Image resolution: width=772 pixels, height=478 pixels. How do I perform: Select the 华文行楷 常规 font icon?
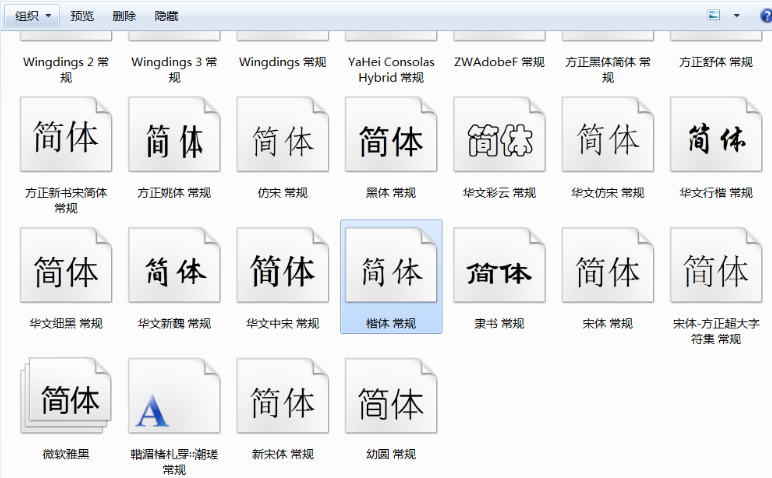coord(716,134)
